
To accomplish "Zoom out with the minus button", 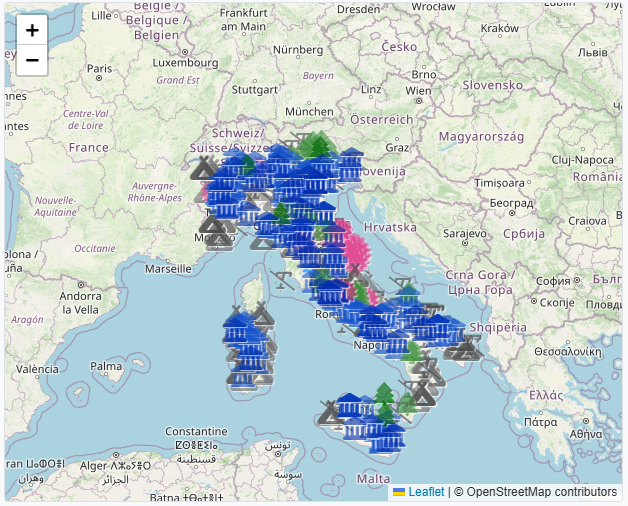I will (x=32, y=60).
